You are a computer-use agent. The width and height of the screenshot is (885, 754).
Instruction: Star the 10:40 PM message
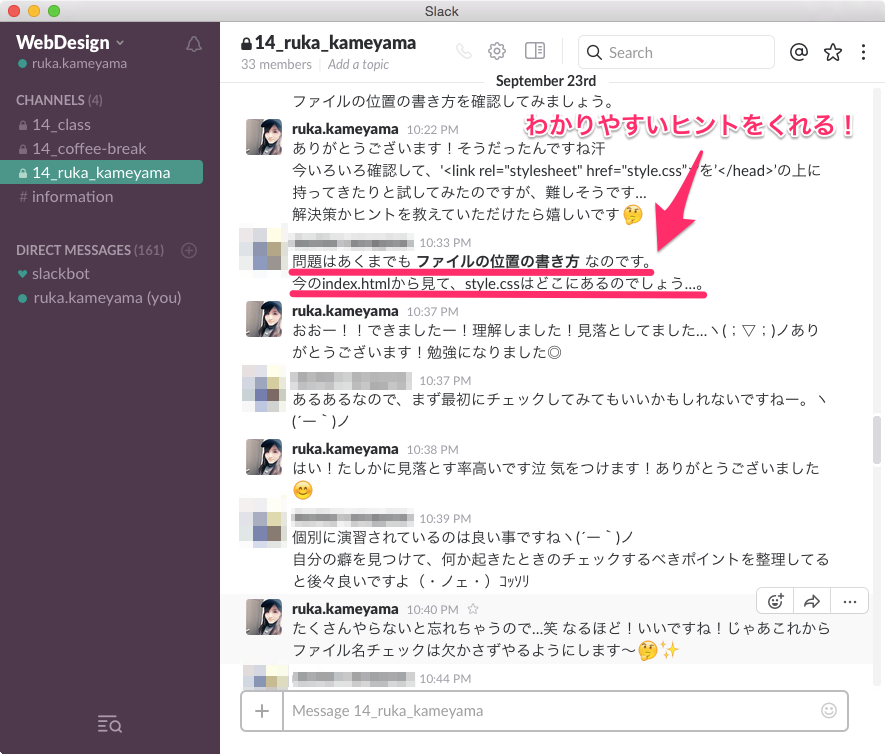pyautogui.click(x=473, y=609)
